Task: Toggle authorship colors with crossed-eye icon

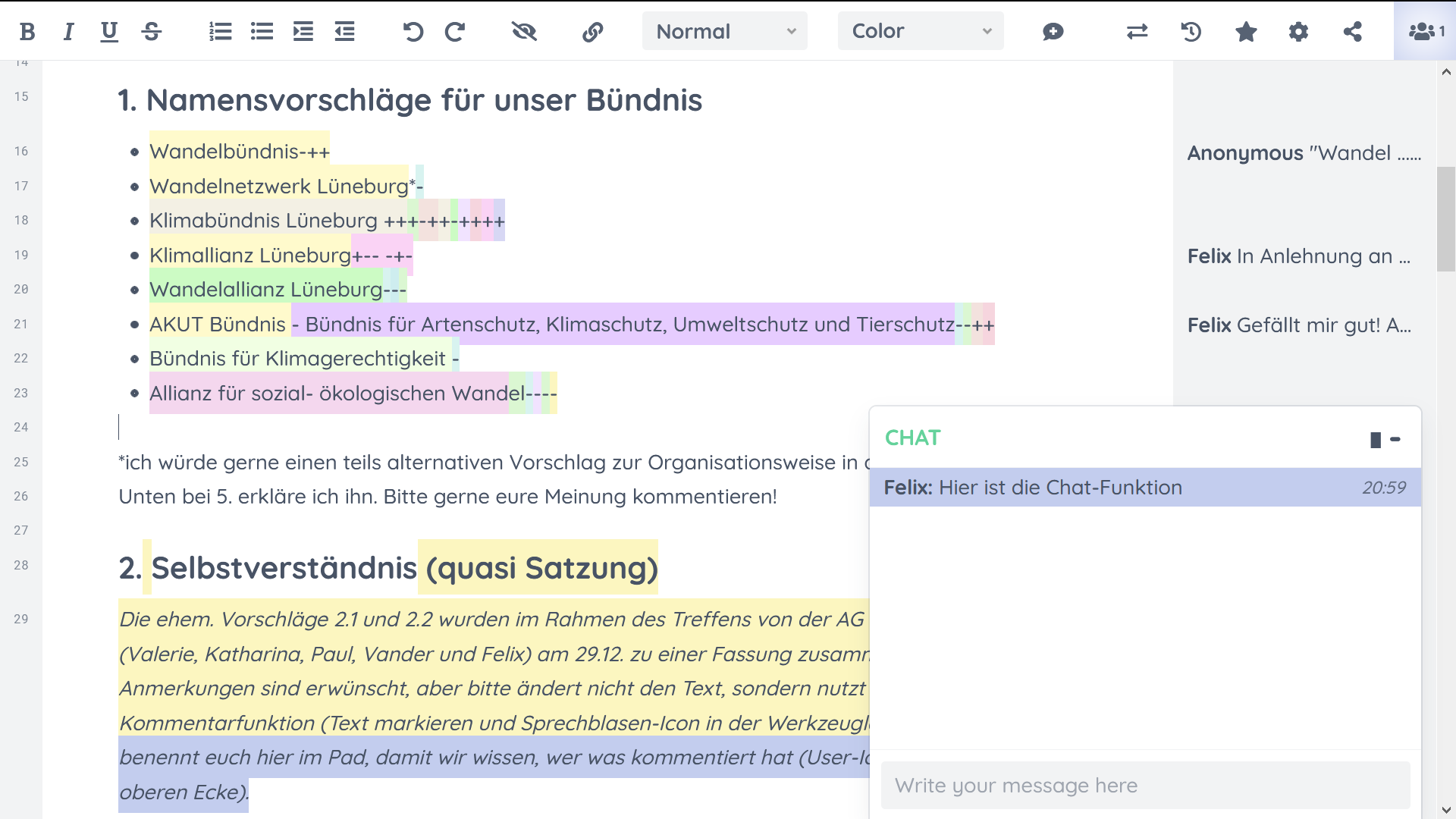Action: click(524, 31)
